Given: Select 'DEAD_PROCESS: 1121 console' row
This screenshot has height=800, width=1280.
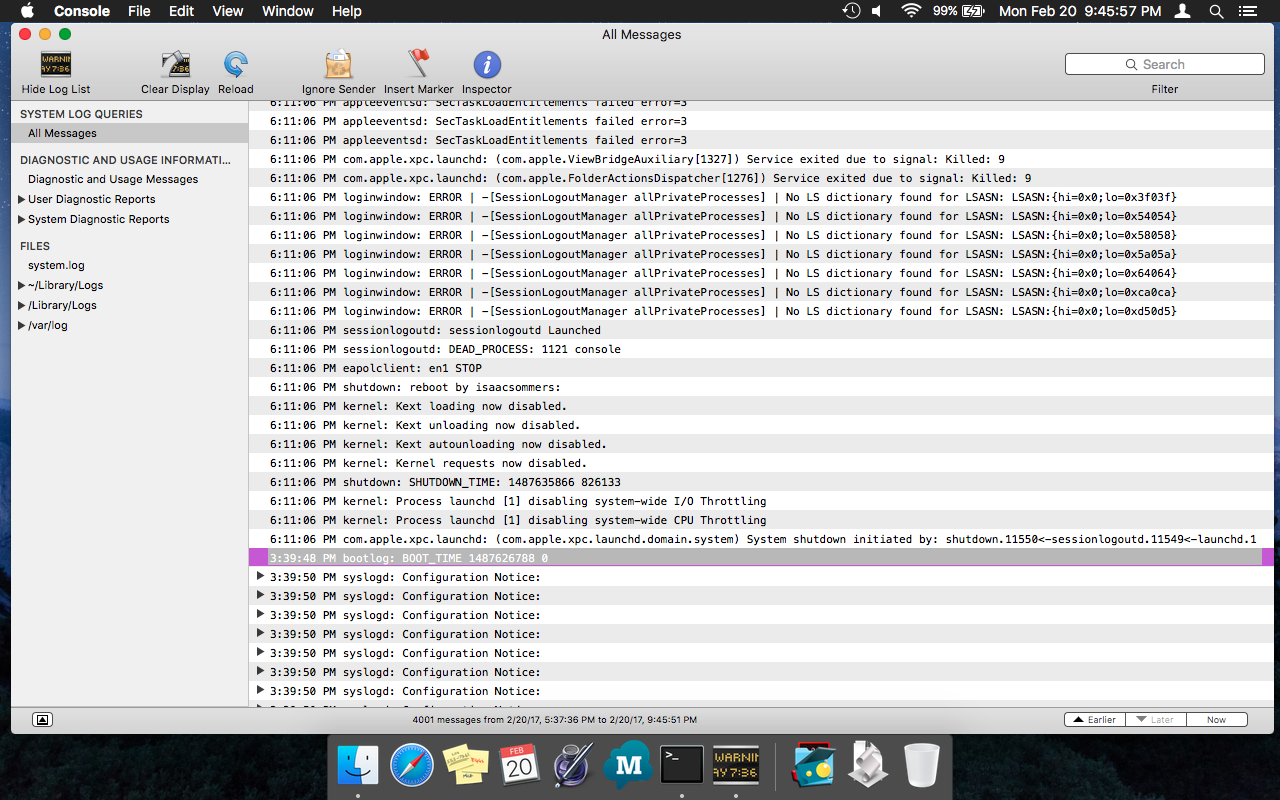Looking at the screenshot, I should (763, 349).
